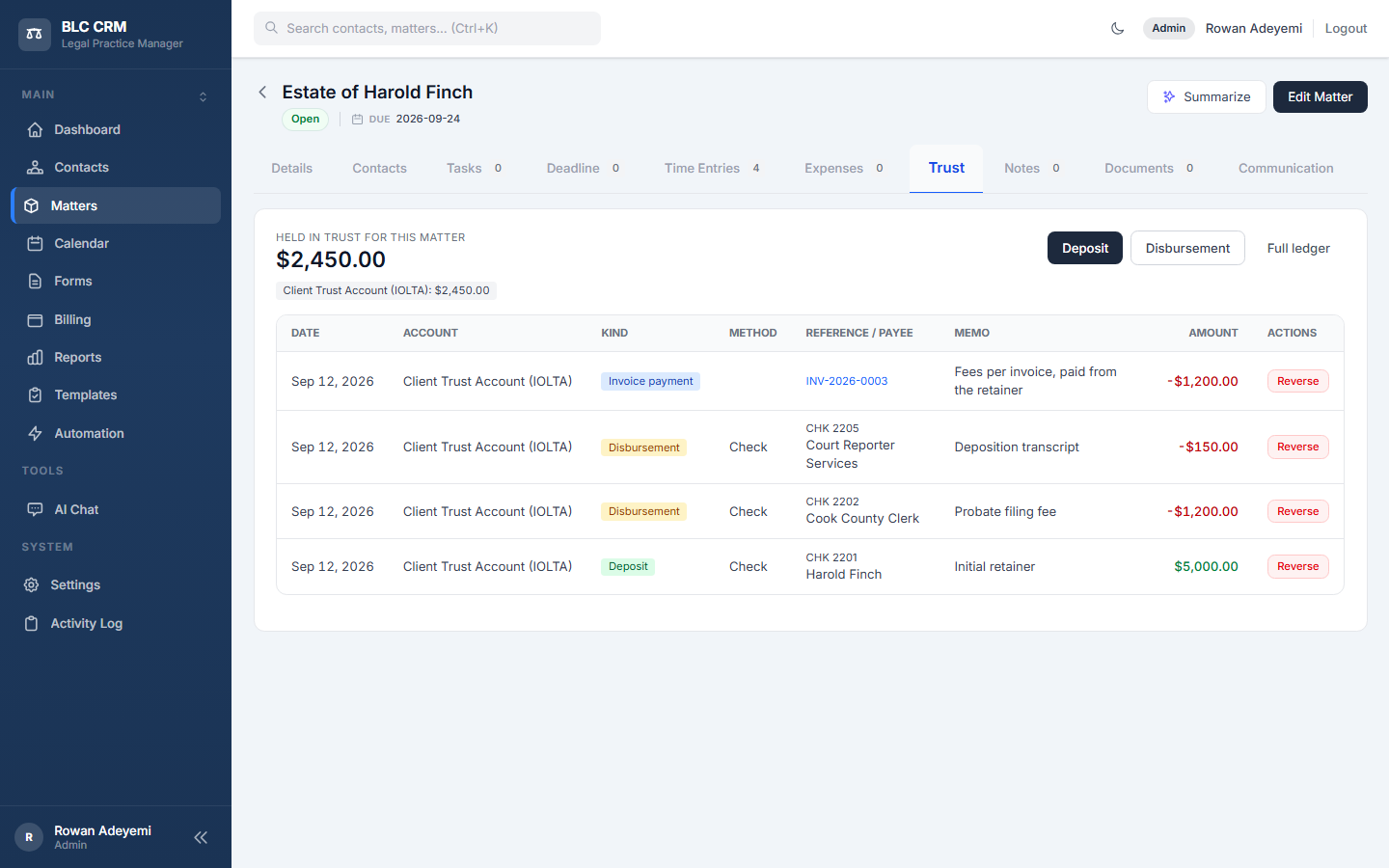Click the BLC CRM scales logo icon
Image resolution: width=1389 pixels, height=868 pixels.
tap(35, 34)
